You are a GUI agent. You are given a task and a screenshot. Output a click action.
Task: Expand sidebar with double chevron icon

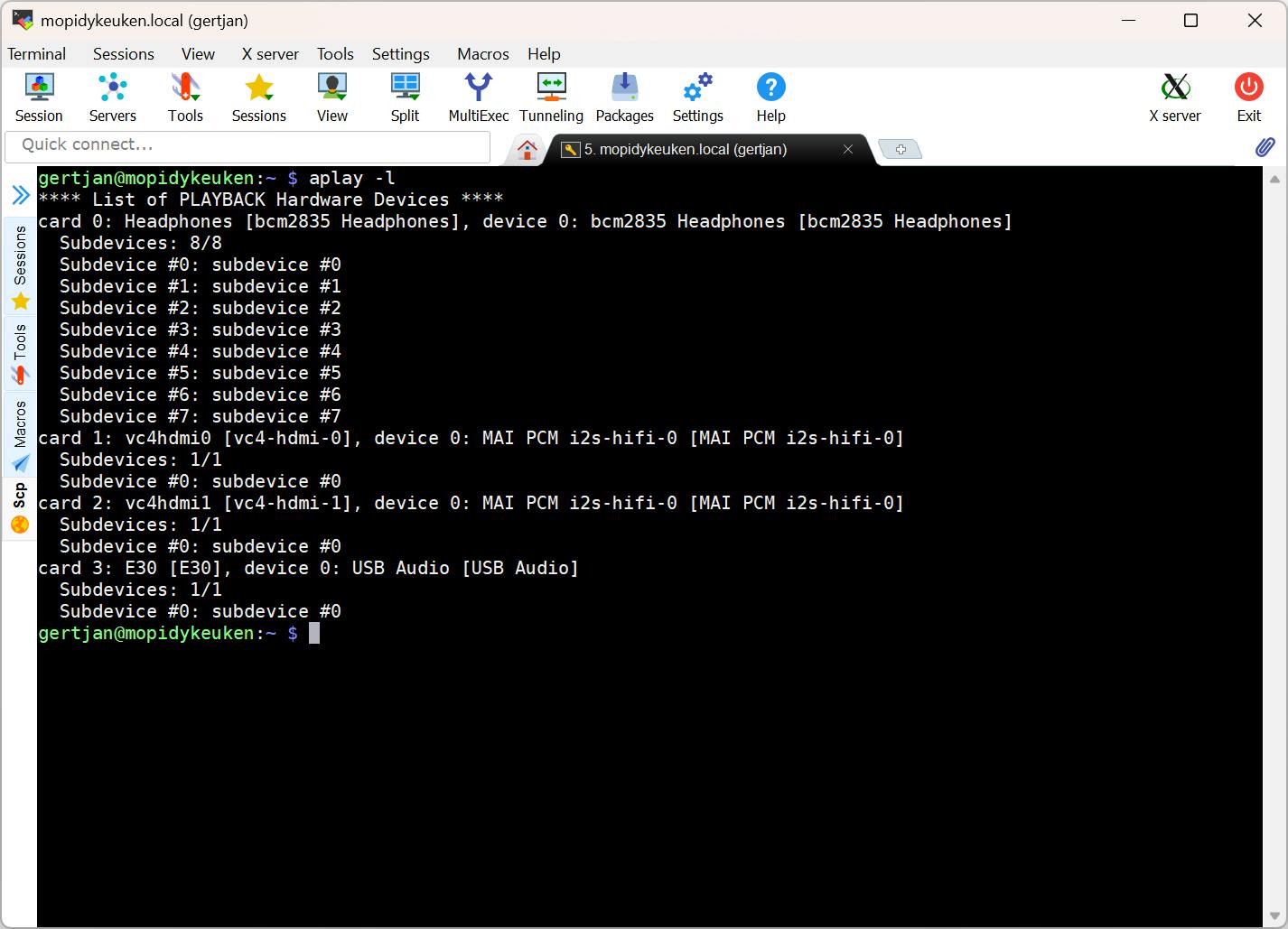point(20,194)
